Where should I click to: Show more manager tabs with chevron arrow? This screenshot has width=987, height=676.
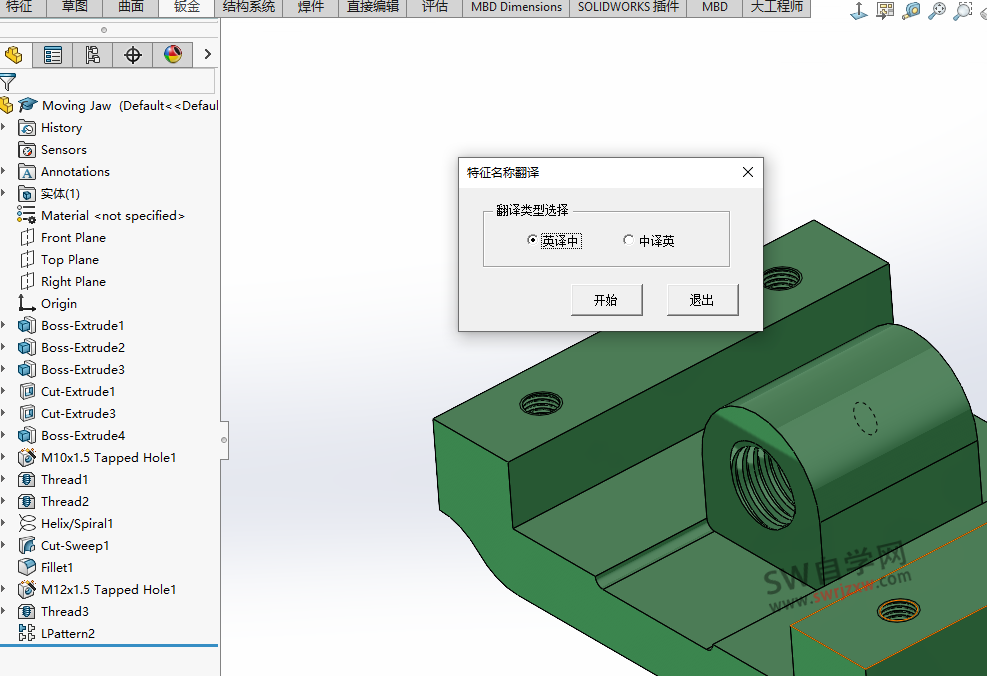pos(207,55)
